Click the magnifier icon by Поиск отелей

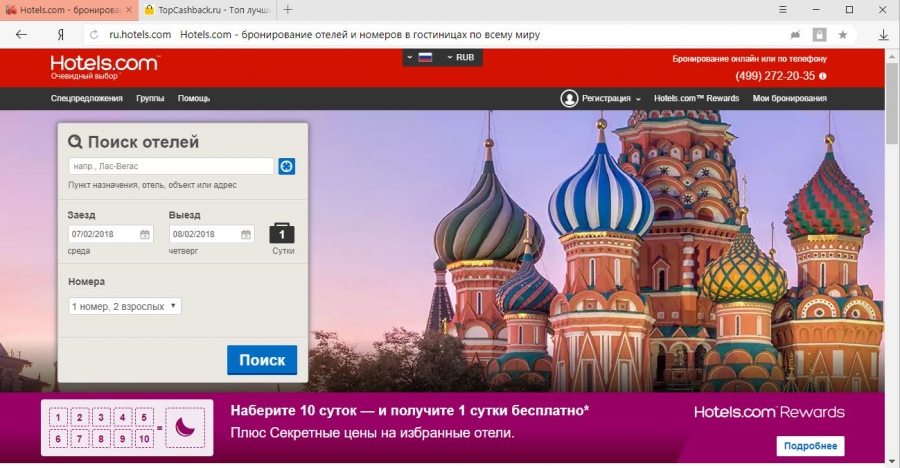(75, 141)
